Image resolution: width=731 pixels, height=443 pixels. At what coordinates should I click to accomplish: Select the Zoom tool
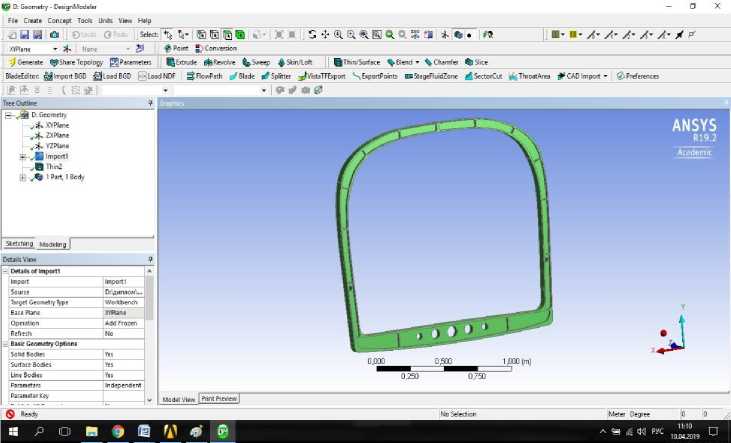[x=338, y=35]
